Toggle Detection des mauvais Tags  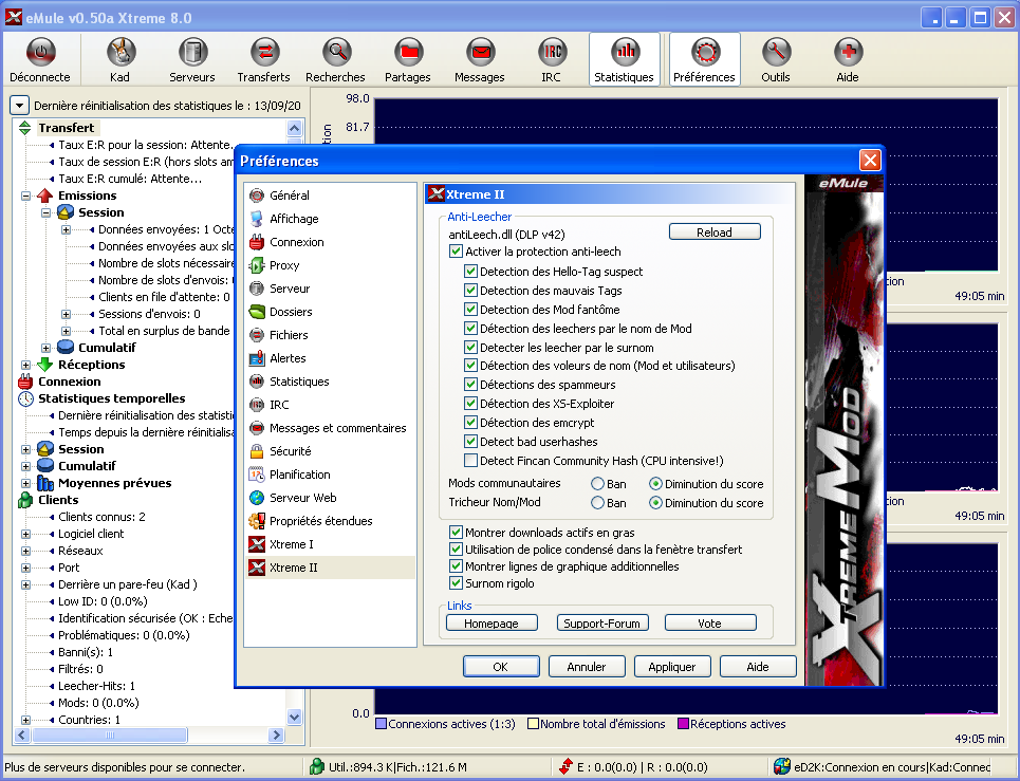coord(470,290)
